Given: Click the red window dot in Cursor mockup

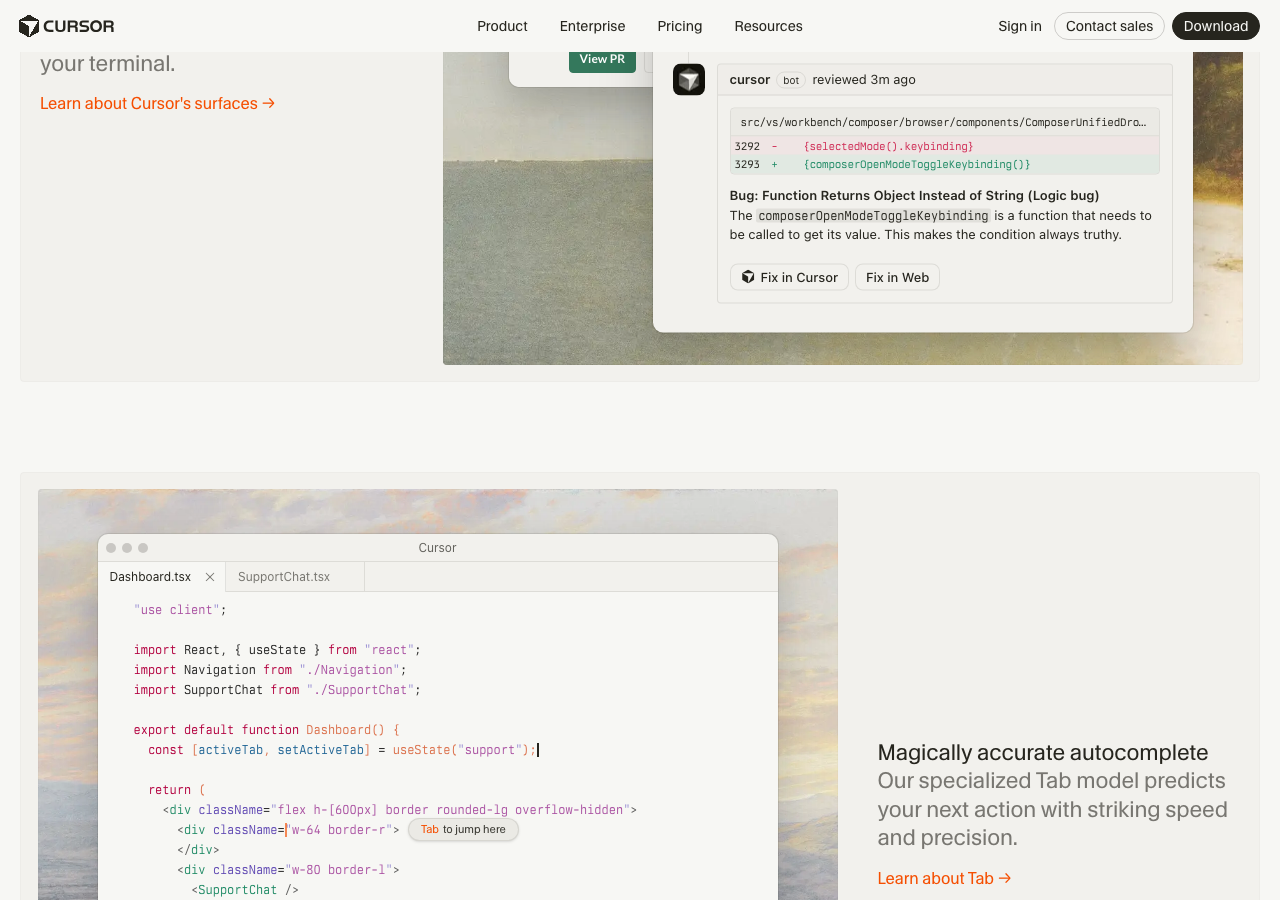Looking at the screenshot, I should [x=111, y=548].
